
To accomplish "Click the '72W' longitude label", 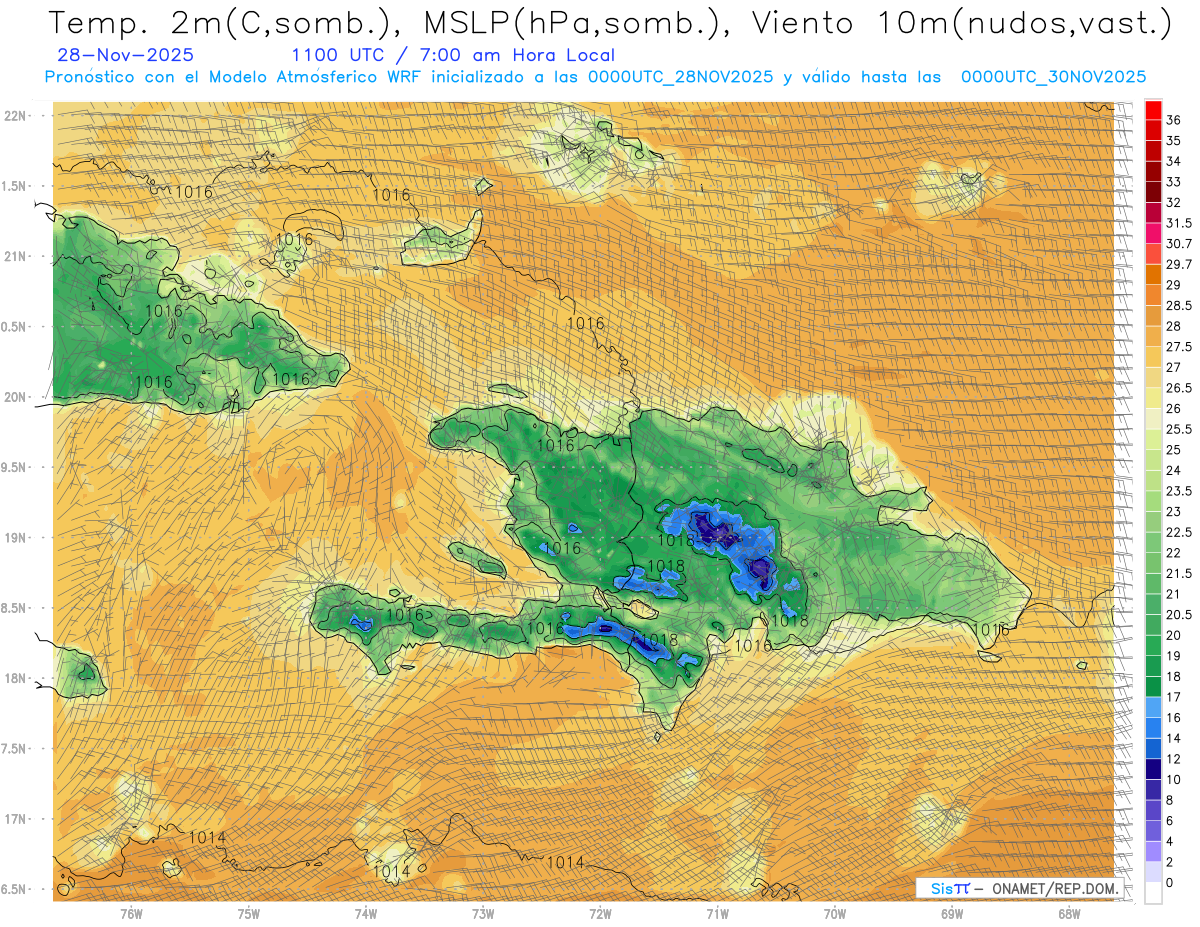I will [x=600, y=914].
